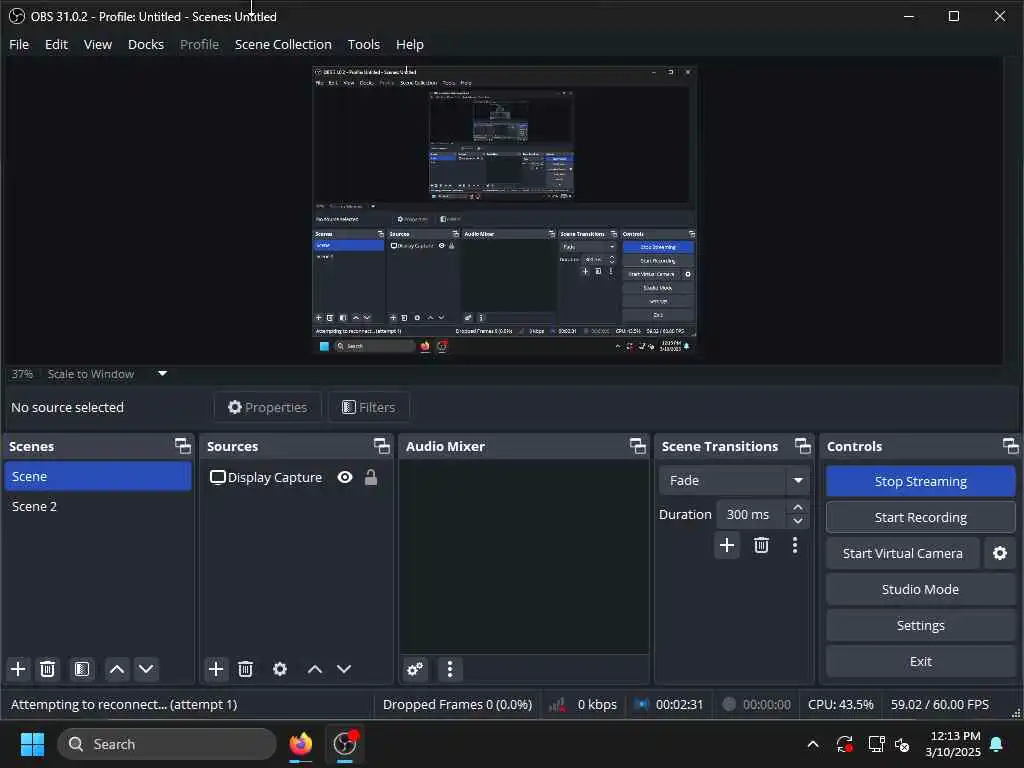
Task: Show hidden system tray icons
Action: tap(813, 744)
